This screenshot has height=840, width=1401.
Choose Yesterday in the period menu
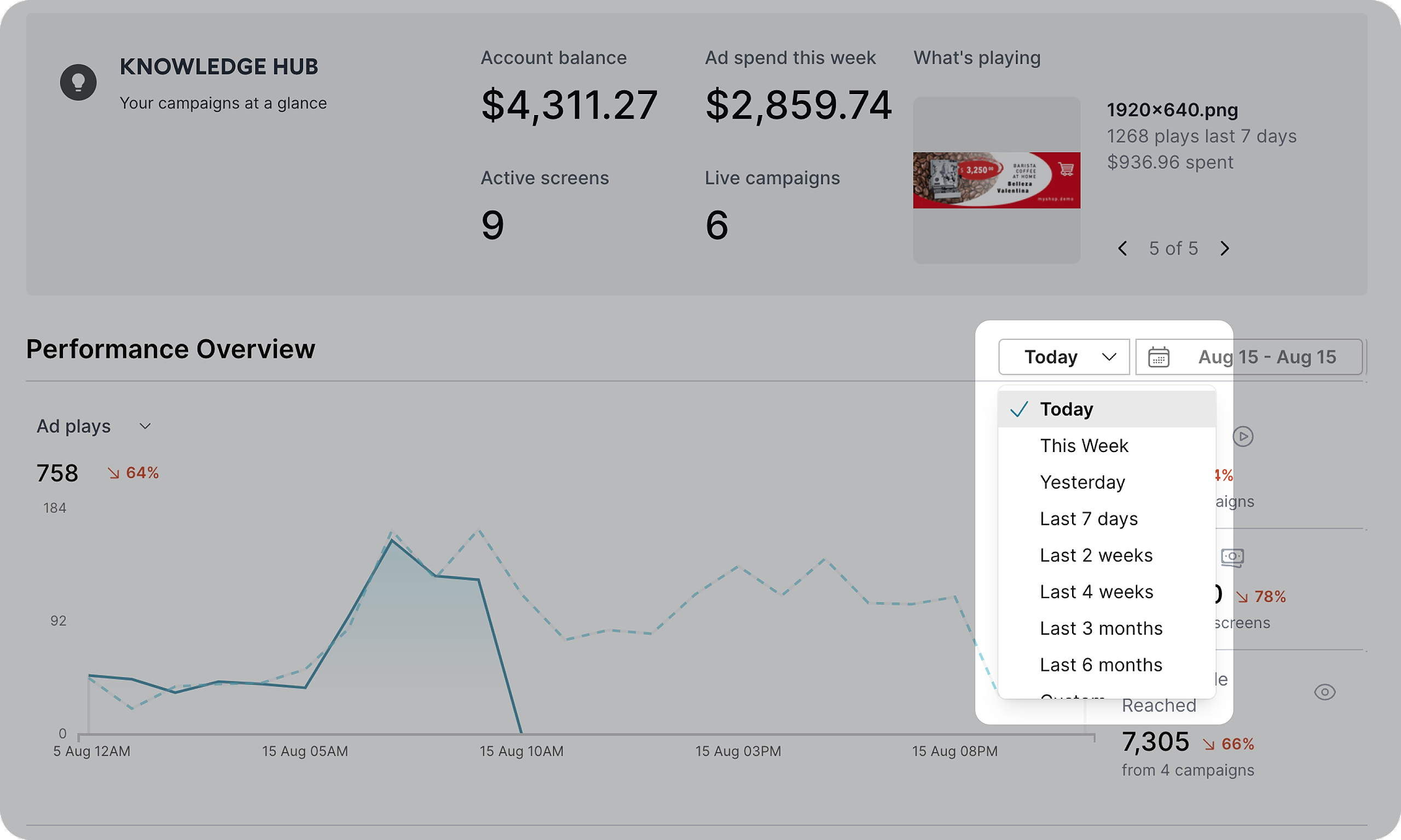(x=1082, y=482)
